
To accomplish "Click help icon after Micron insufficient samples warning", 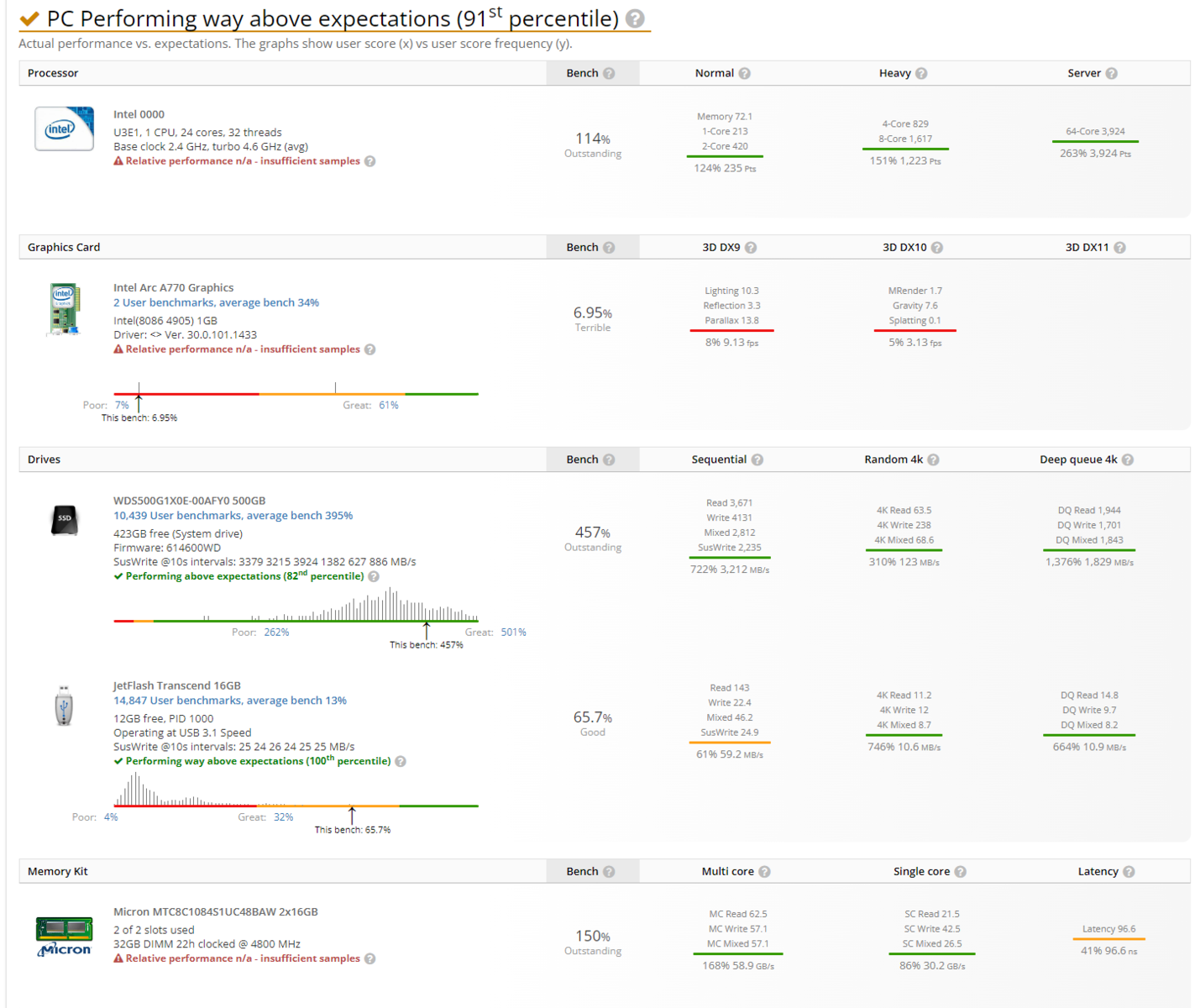I will [370, 958].
